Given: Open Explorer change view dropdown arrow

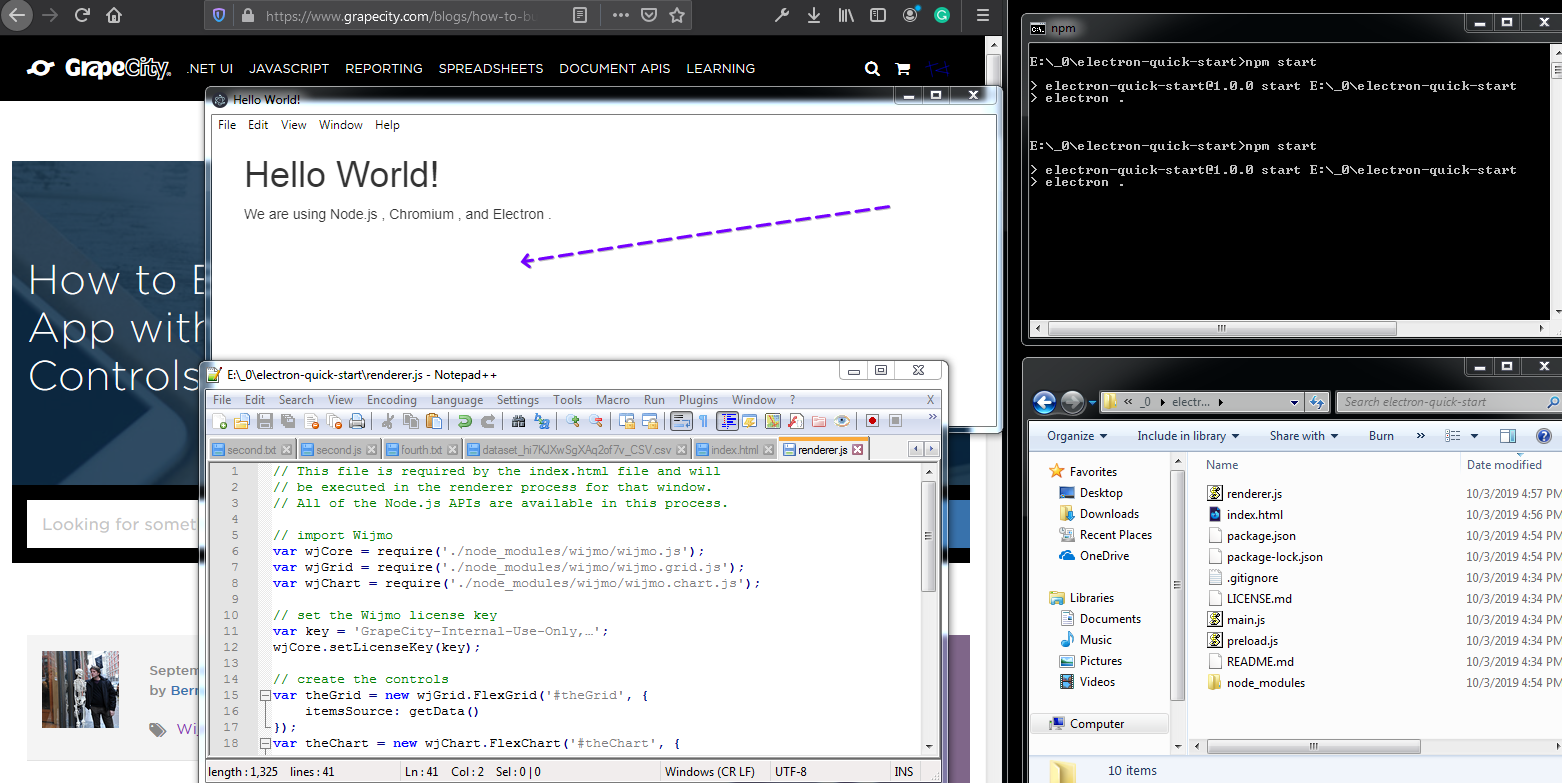Looking at the screenshot, I should (1475, 436).
